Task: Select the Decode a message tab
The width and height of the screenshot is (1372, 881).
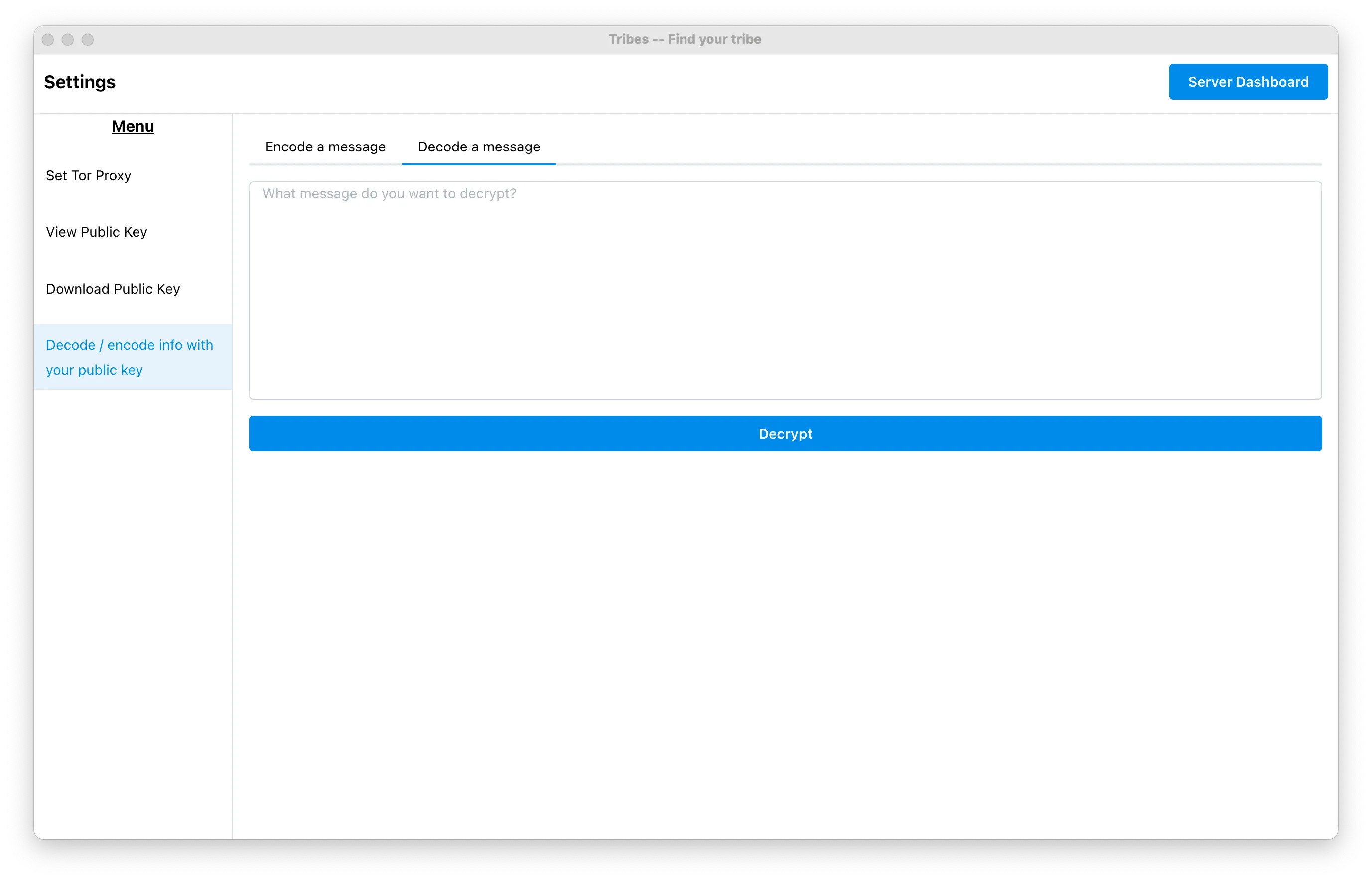Action: tap(478, 147)
